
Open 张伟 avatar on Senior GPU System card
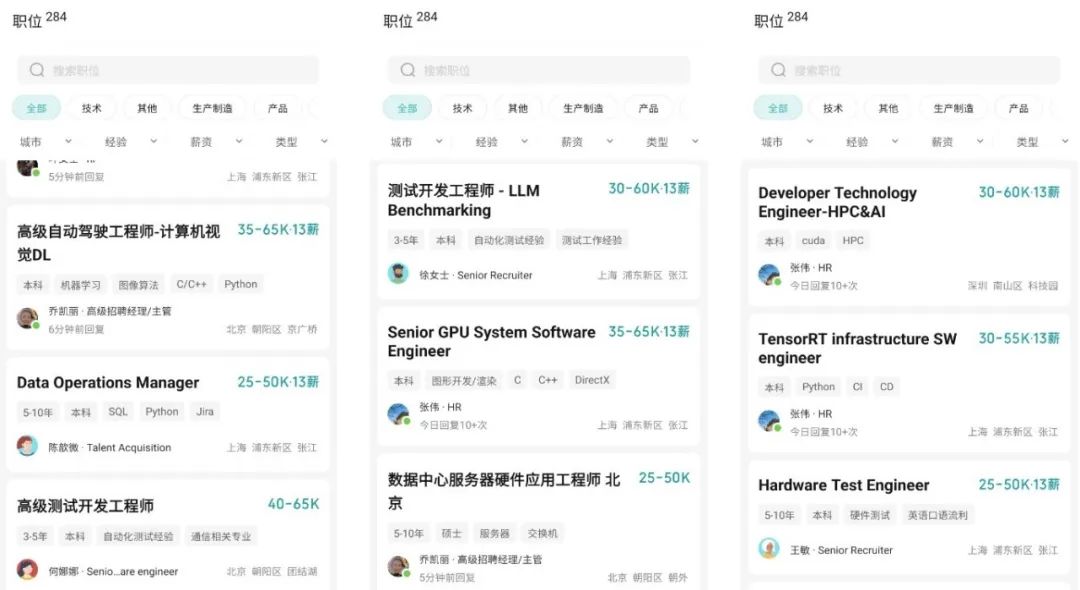pos(398,414)
